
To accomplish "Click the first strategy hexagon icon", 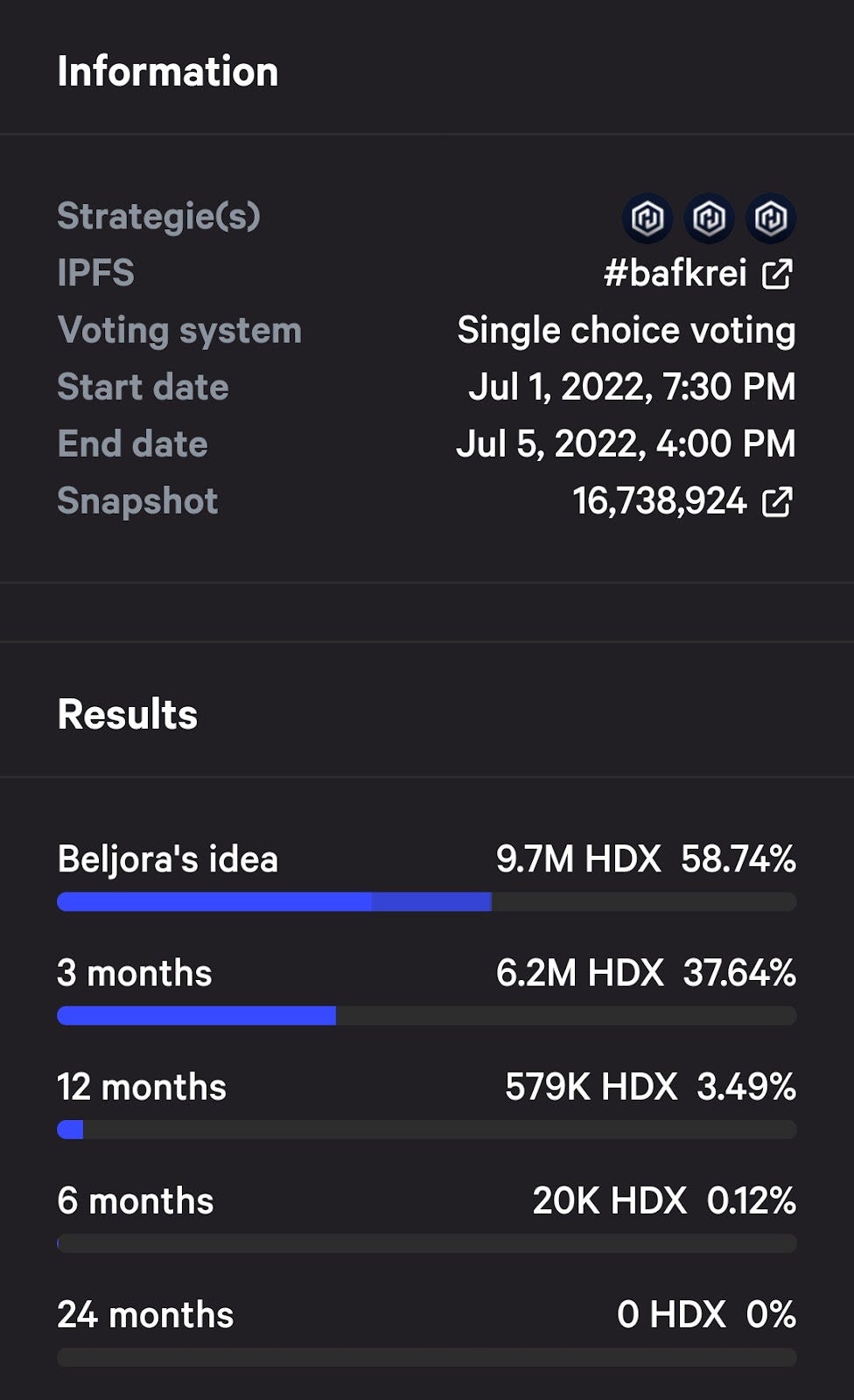I will tap(647, 218).
